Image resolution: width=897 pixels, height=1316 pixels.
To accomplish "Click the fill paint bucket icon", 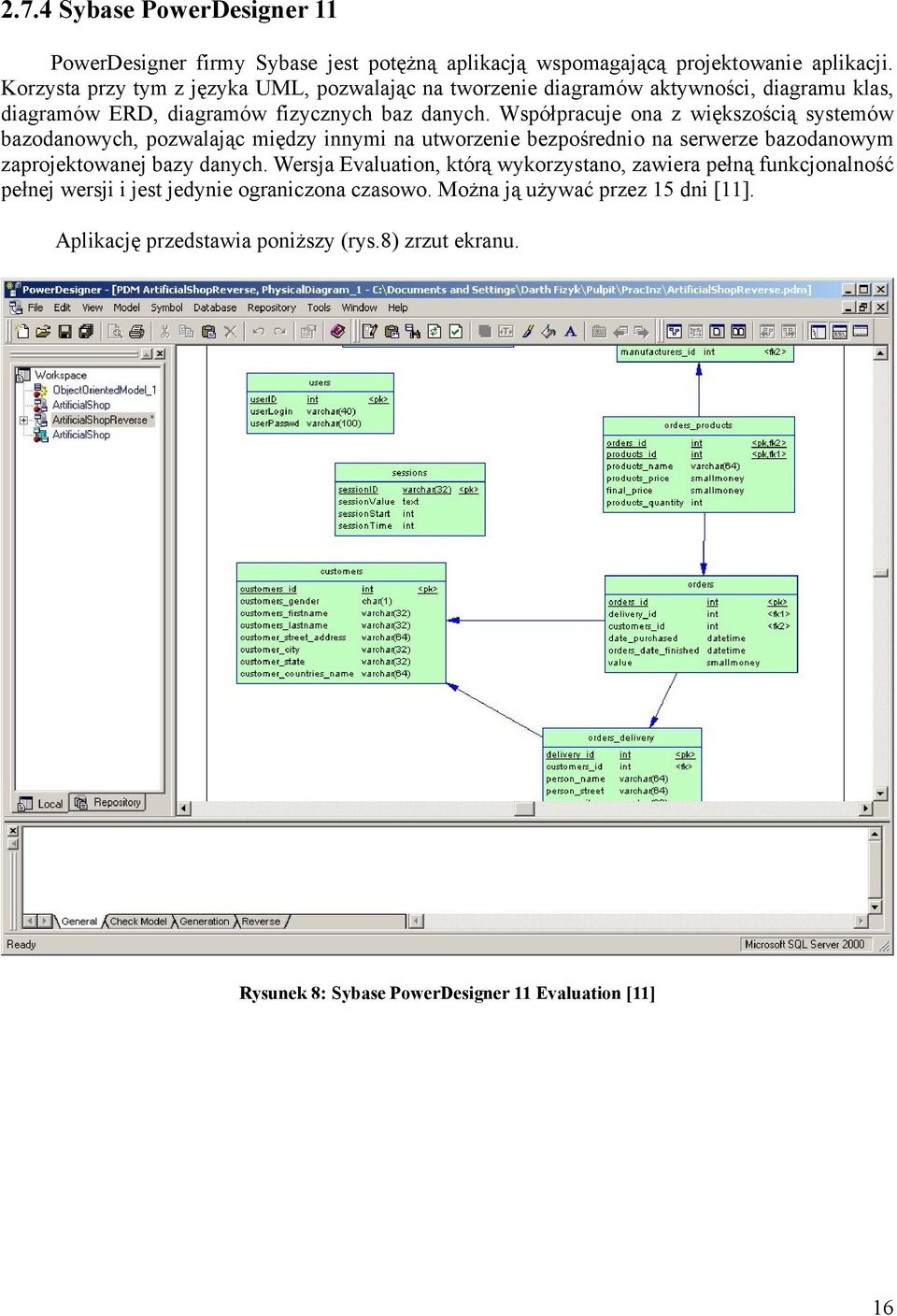I will click(x=548, y=331).
